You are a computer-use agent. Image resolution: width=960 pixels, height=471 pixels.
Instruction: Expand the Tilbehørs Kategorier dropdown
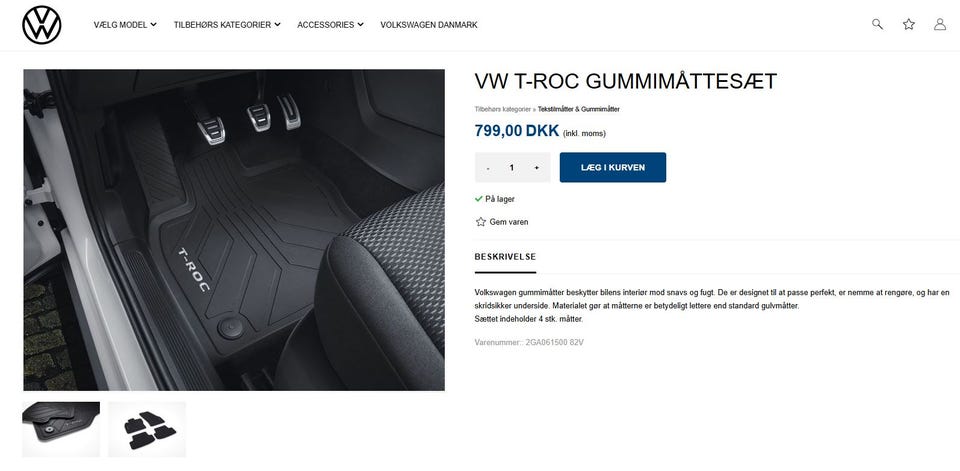pos(227,25)
